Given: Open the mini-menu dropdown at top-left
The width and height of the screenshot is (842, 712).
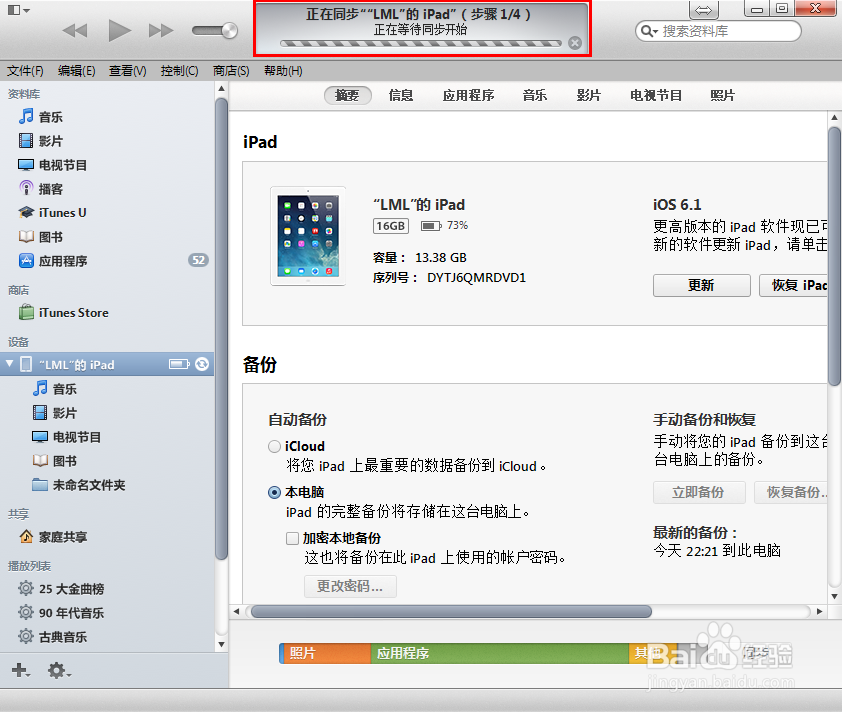Looking at the screenshot, I should pos(18,10).
